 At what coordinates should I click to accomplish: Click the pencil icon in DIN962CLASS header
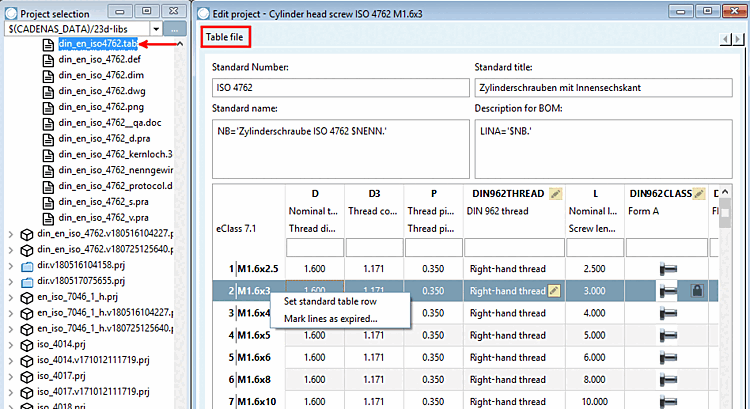[x=699, y=194]
